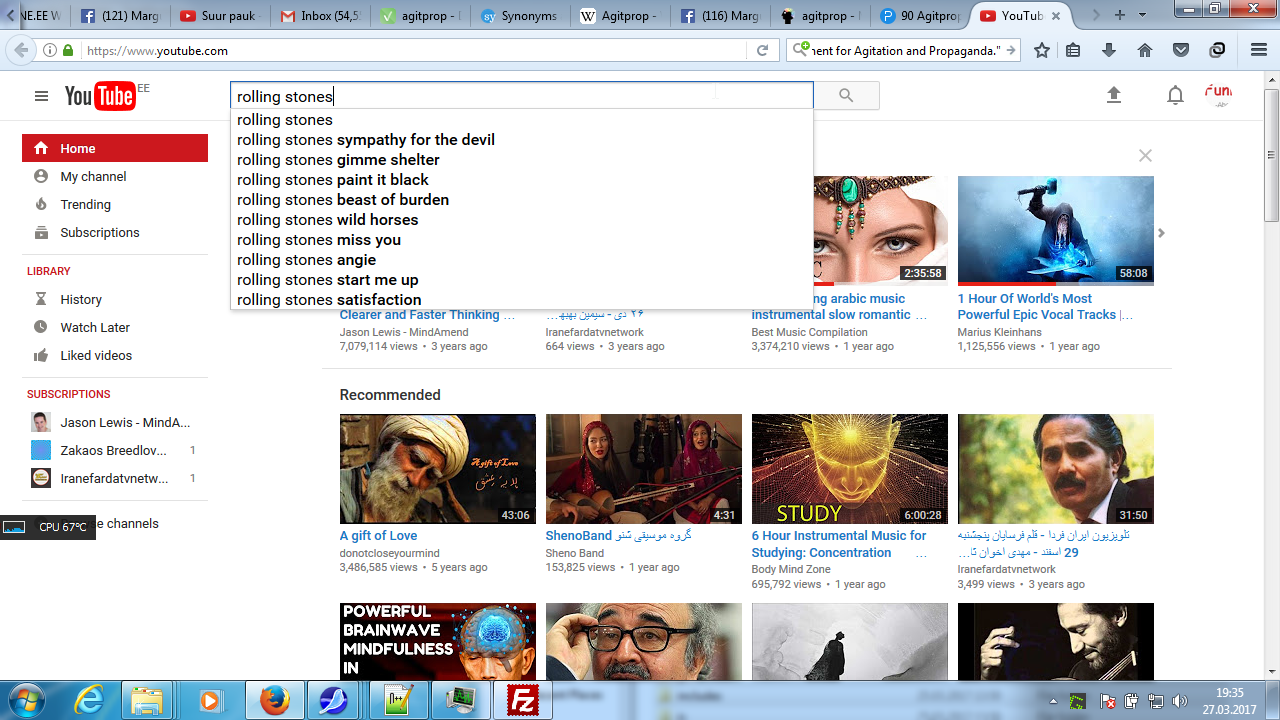Open "6 Hour Instrumental Music for Studying" title
The height and width of the screenshot is (720, 1280).
tap(839, 544)
